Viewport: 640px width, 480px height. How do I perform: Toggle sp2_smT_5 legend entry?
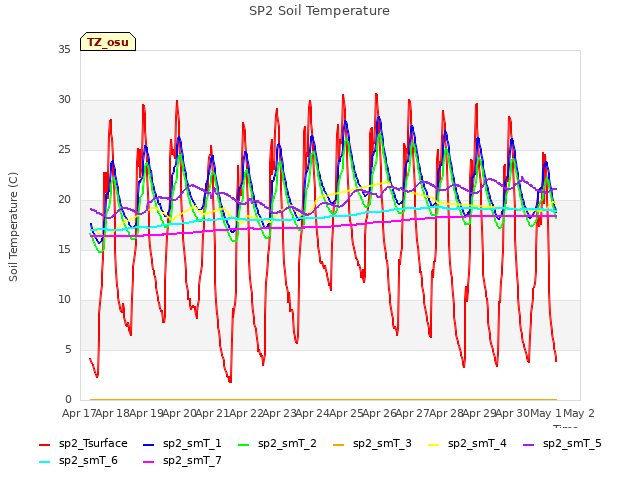pos(562,443)
